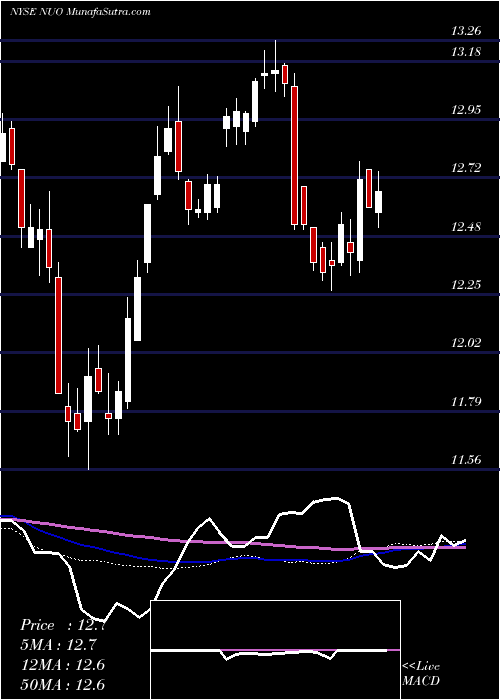The width and height of the screenshot is (500, 700).
Task: Click the Price : 12.7 readout
Action: coord(63,625)
